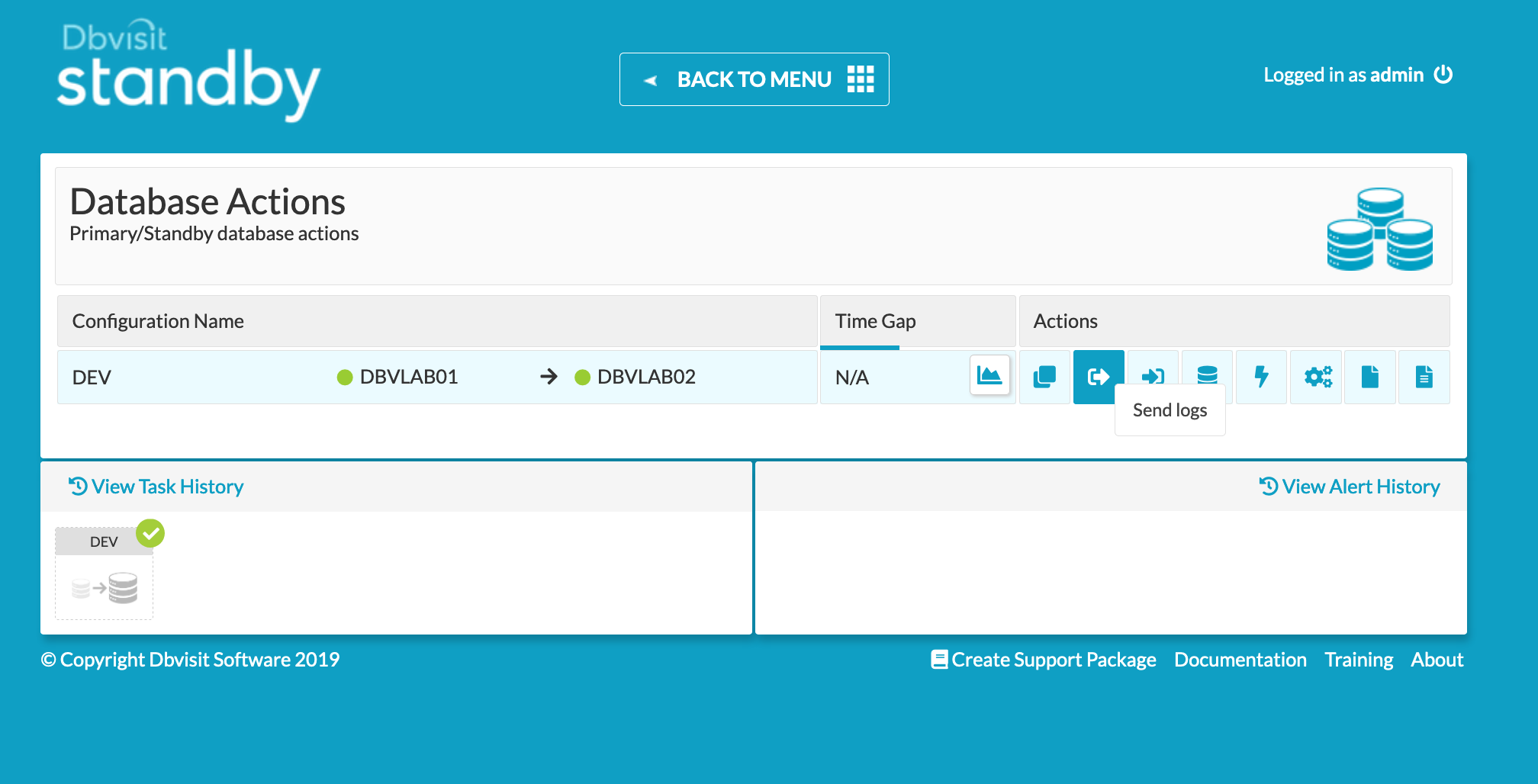The image size is (1538, 784).
Task: Click the logout power icon
Action: click(x=1443, y=75)
